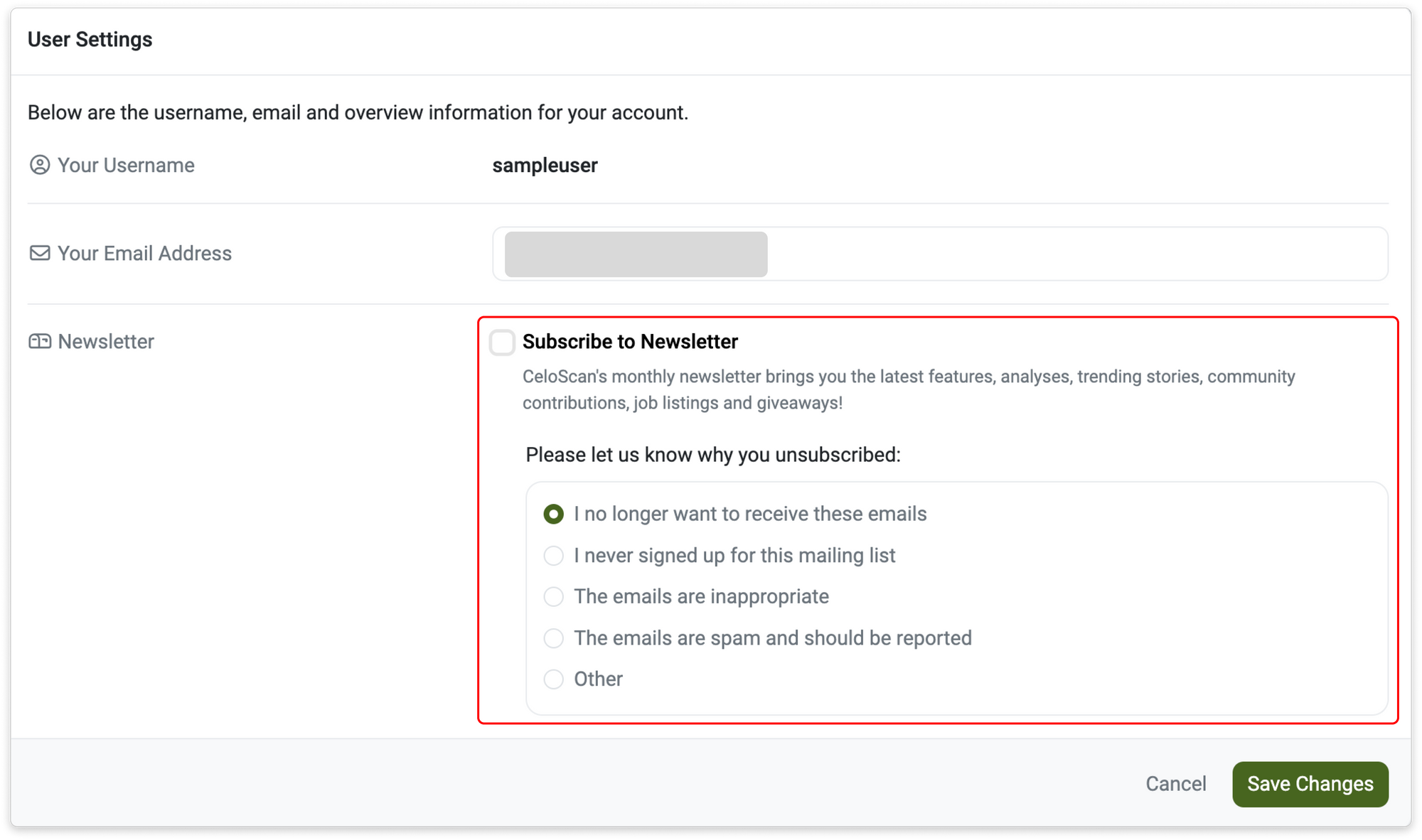
Task: Click the newsletter icon beside Newsletter label
Action: [40, 341]
